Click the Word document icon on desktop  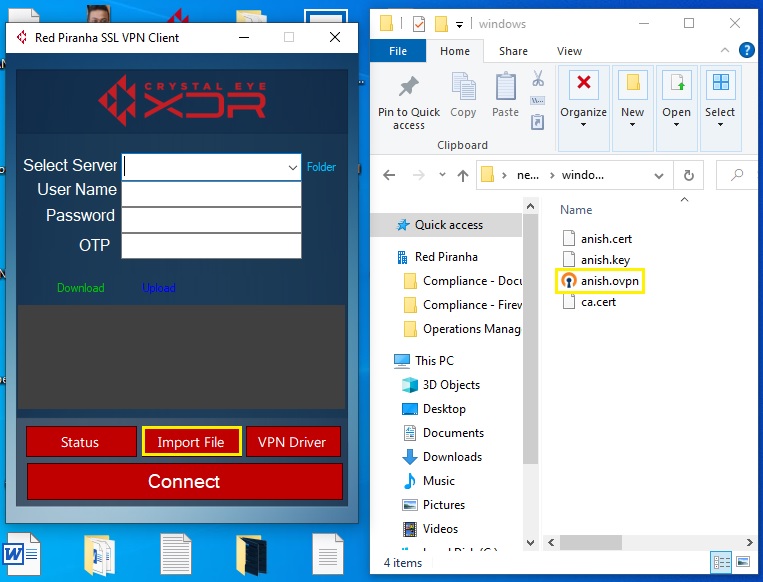pos(22,554)
